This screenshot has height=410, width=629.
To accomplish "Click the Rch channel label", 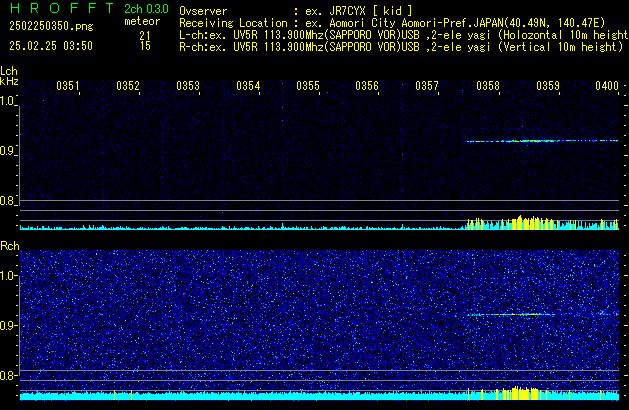I will [10, 246].
